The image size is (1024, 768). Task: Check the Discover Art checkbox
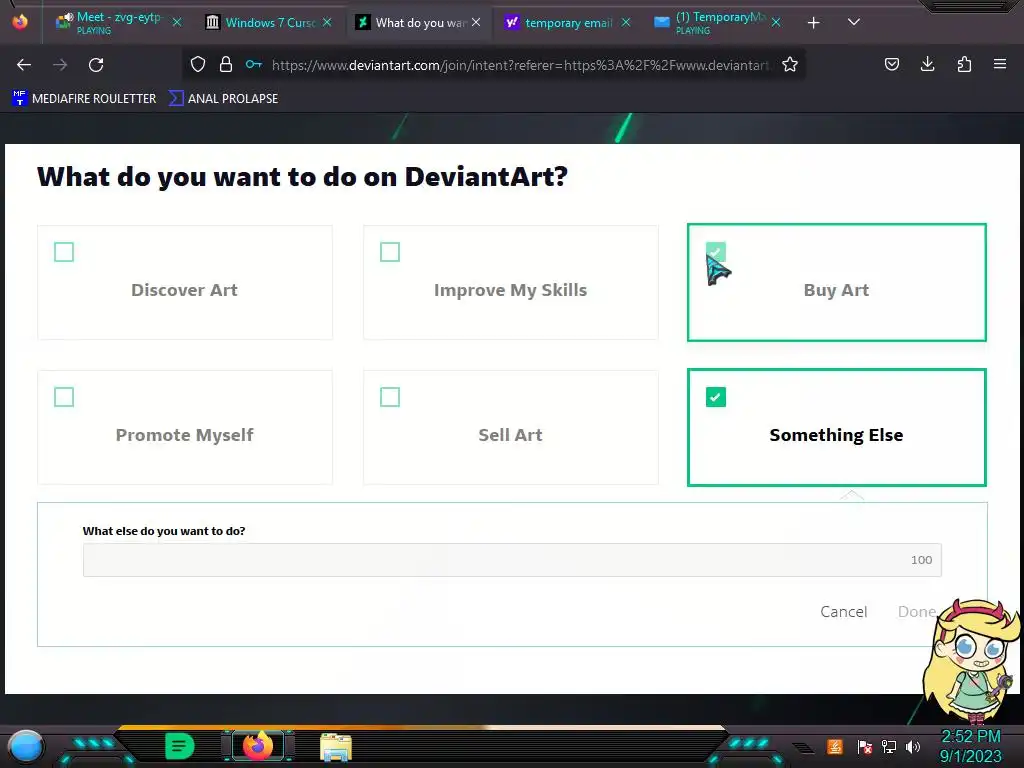[x=64, y=252]
